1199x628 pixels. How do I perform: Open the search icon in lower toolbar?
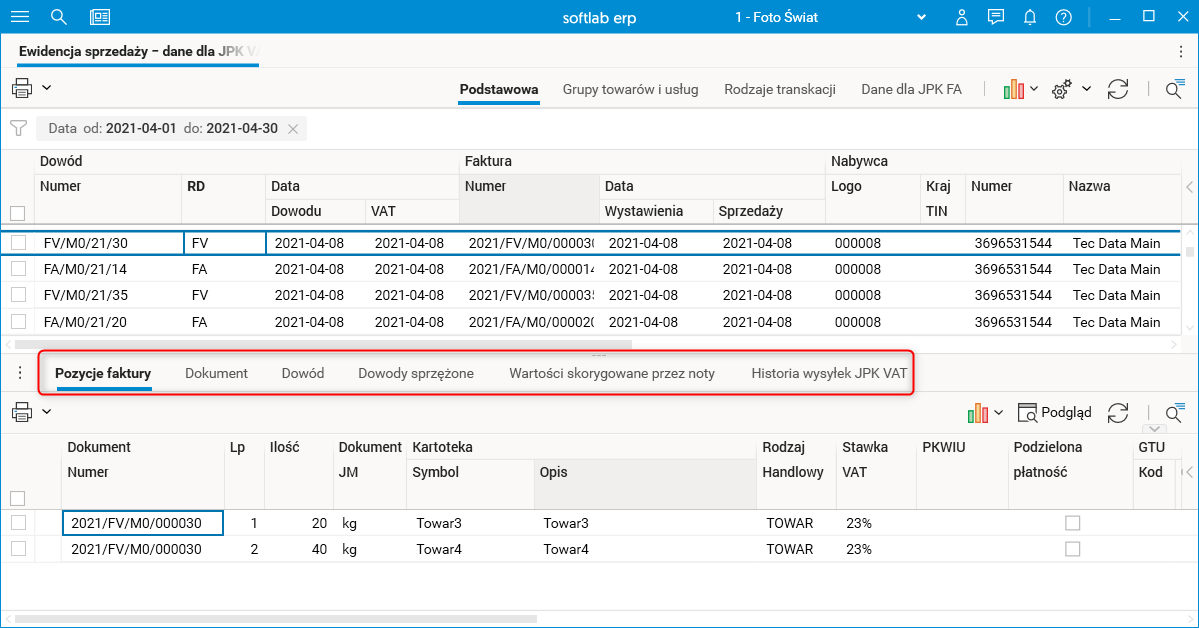tap(1175, 413)
